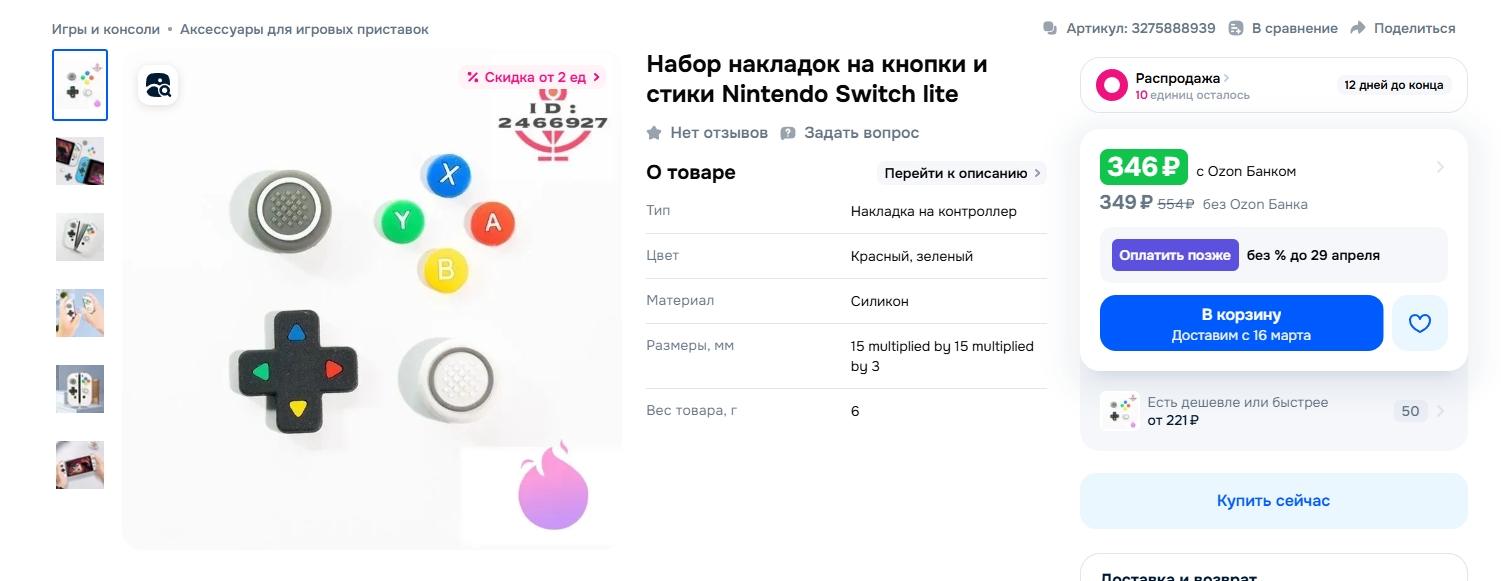Click the Купить сейчас button

pos(1273,500)
